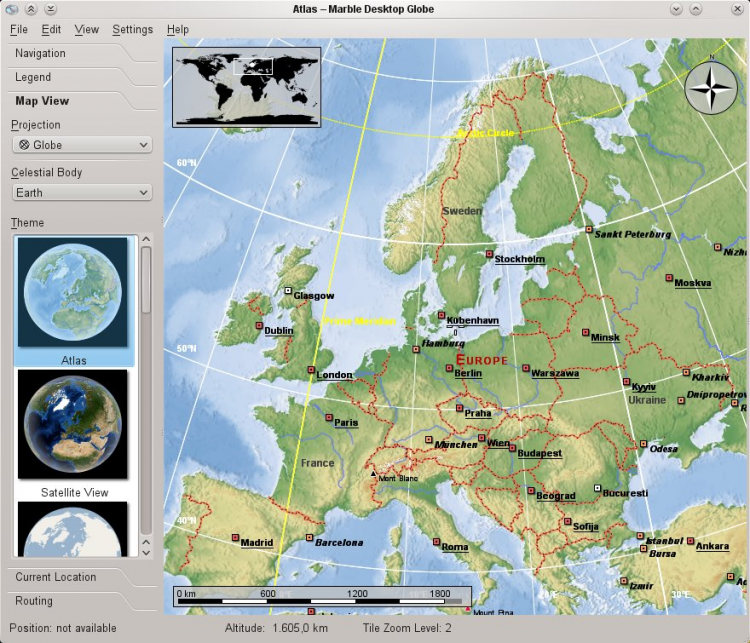Image resolution: width=750 pixels, height=643 pixels.
Task: Expand the Projection Globe dropdown
Action: [x=82, y=144]
